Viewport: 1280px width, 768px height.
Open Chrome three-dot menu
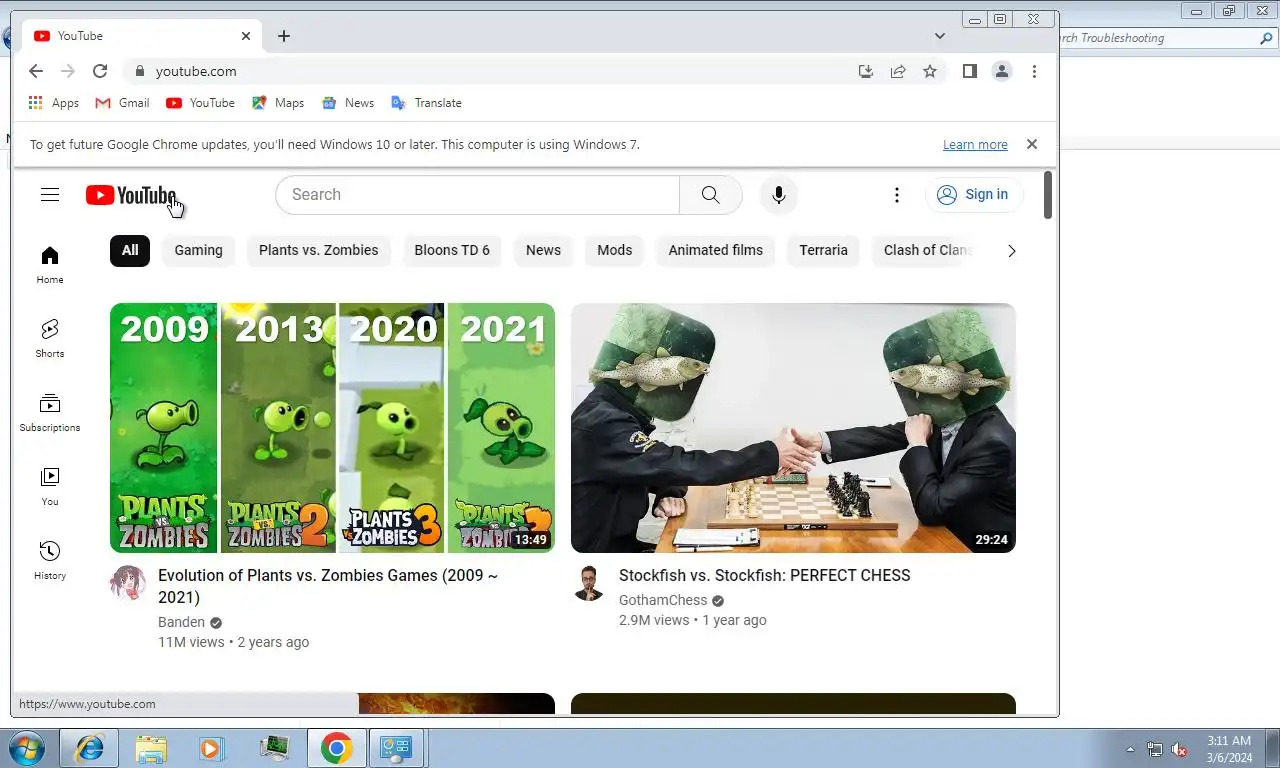(x=1034, y=71)
